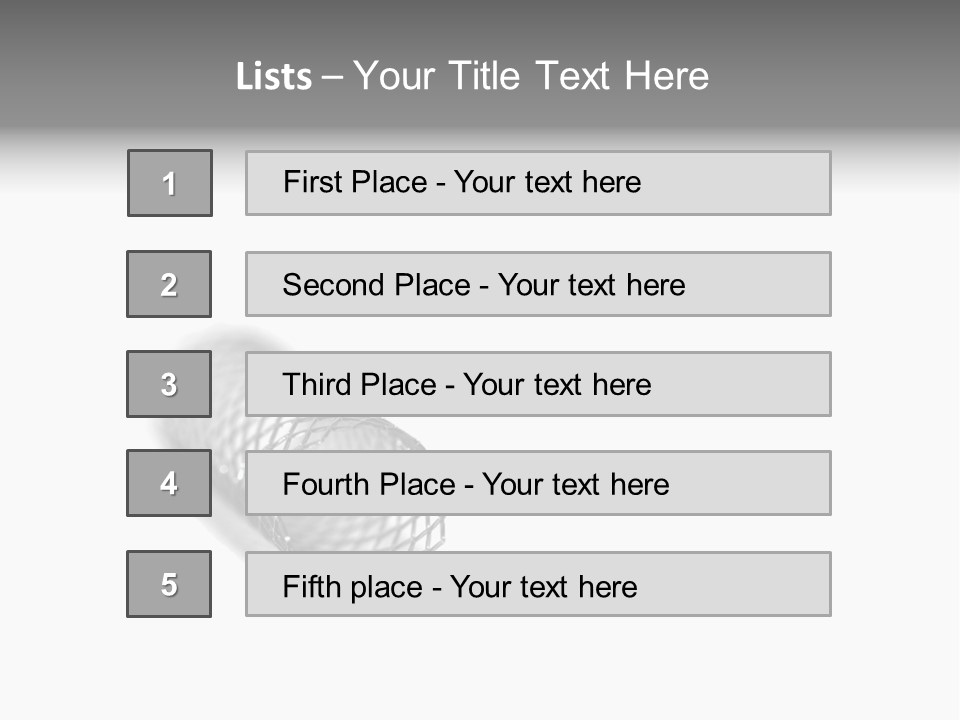The height and width of the screenshot is (720, 960).
Task: Click the empty right end of fifth bar
Action: (x=760, y=584)
